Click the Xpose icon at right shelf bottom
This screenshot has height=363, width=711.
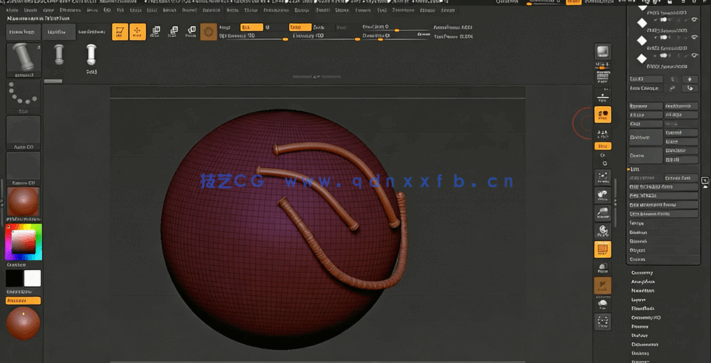603,321
